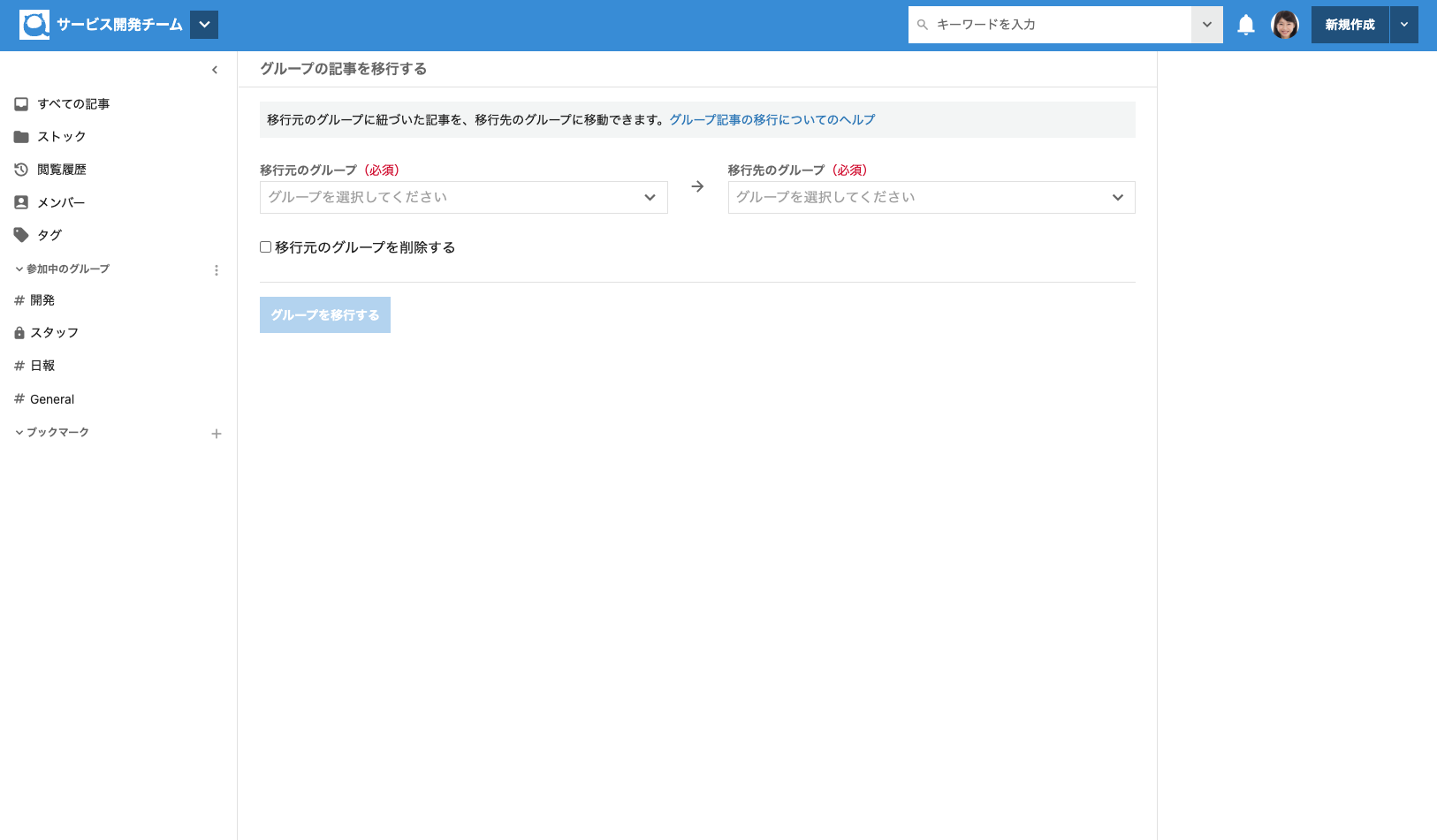Expand the 新規作成 button's dropdown arrow
The image size is (1437, 840).
pyautogui.click(x=1404, y=24)
